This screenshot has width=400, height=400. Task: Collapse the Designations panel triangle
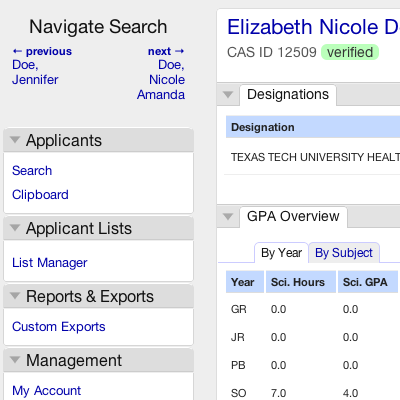click(x=228, y=95)
